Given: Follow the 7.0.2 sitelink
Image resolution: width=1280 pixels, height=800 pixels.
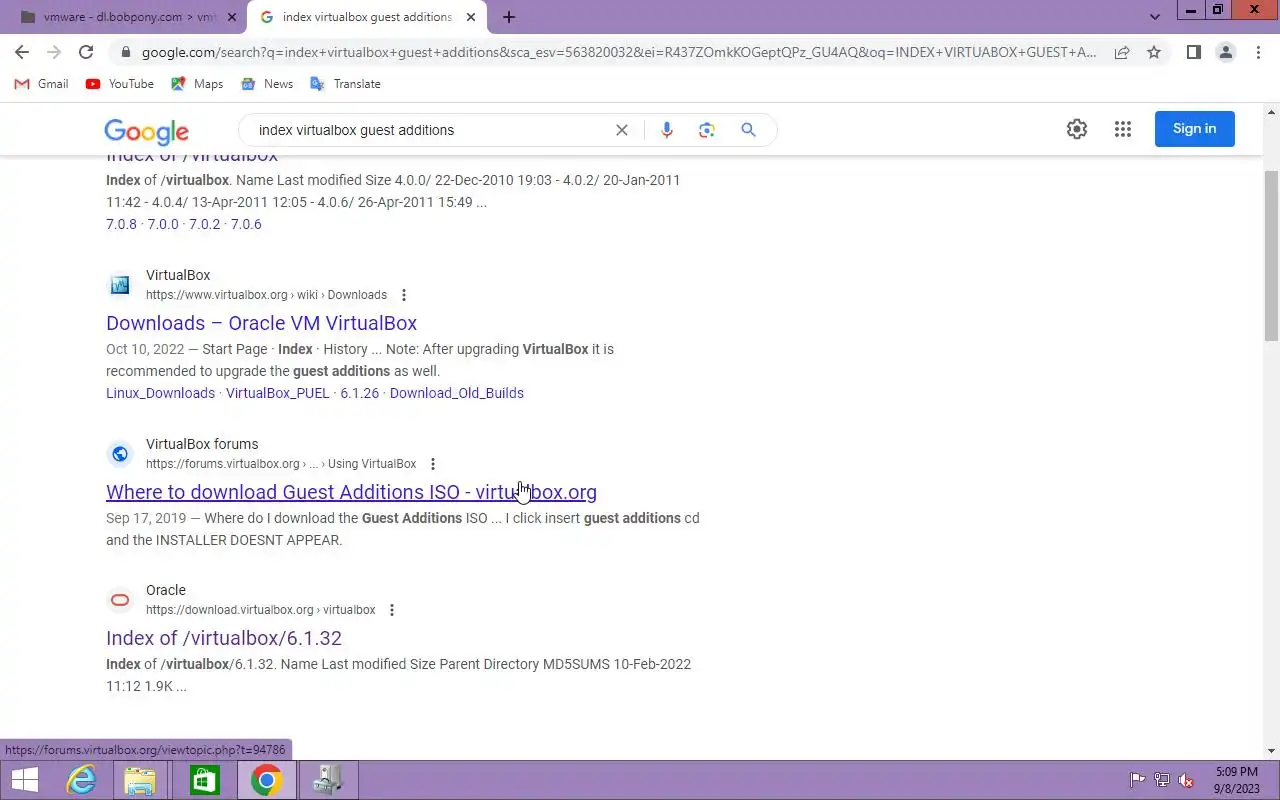Looking at the screenshot, I should 204,224.
